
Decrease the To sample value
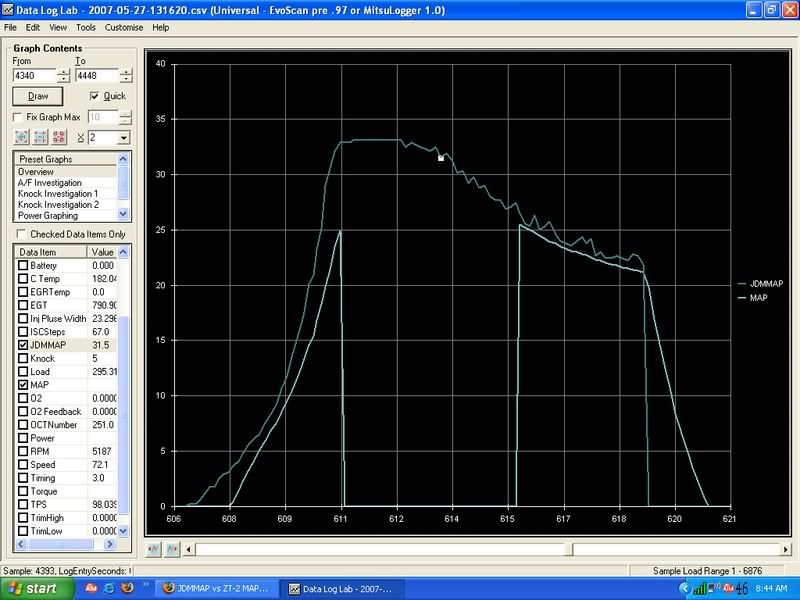pos(126,79)
